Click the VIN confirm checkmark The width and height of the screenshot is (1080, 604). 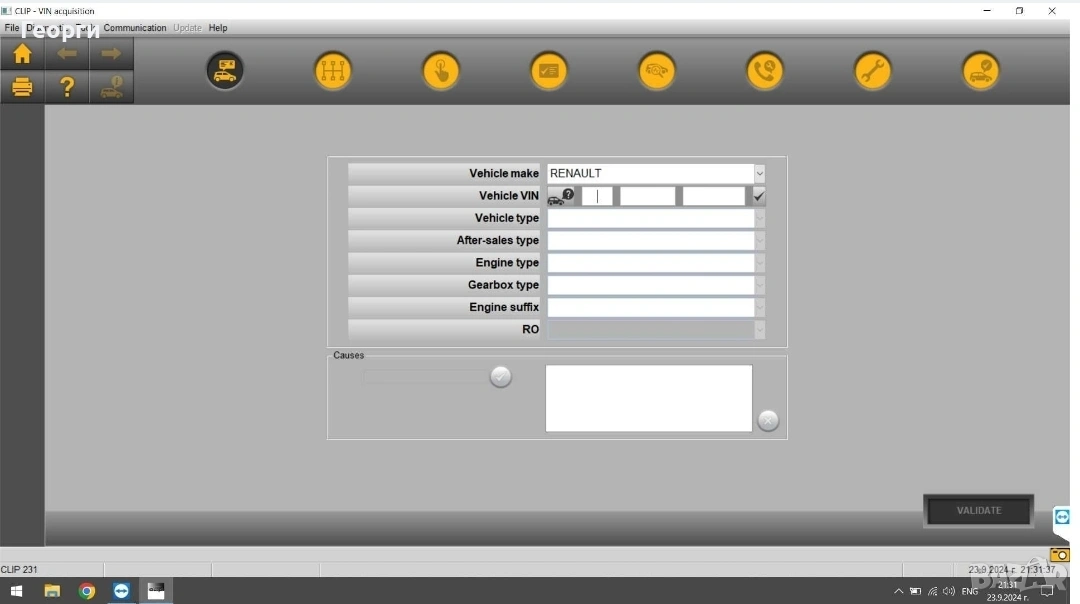tap(758, 196)
